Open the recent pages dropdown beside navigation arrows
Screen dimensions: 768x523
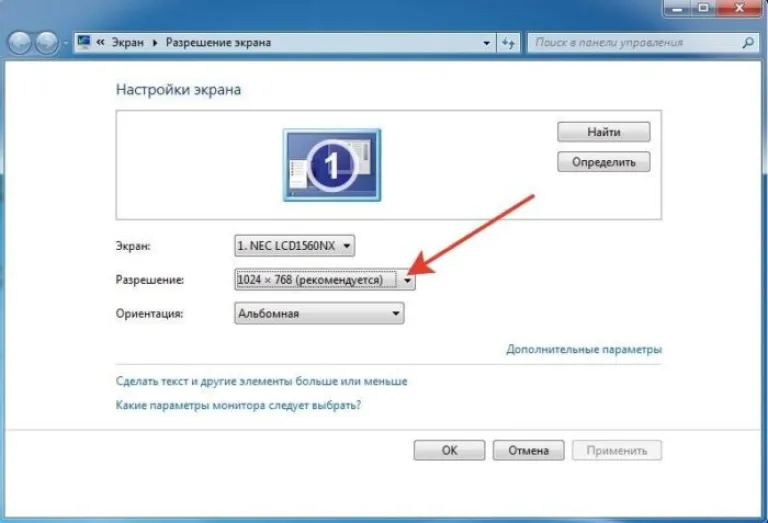(x=65, y=44)
